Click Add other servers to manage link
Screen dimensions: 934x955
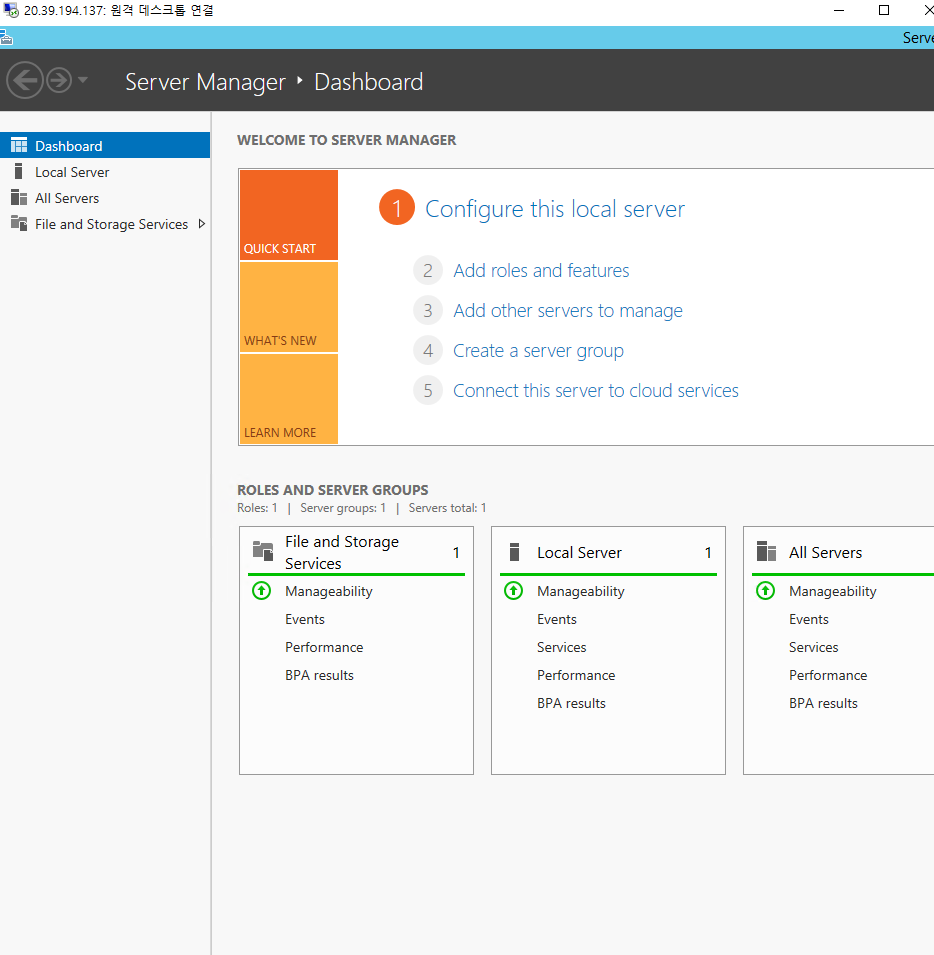(567, 311)
